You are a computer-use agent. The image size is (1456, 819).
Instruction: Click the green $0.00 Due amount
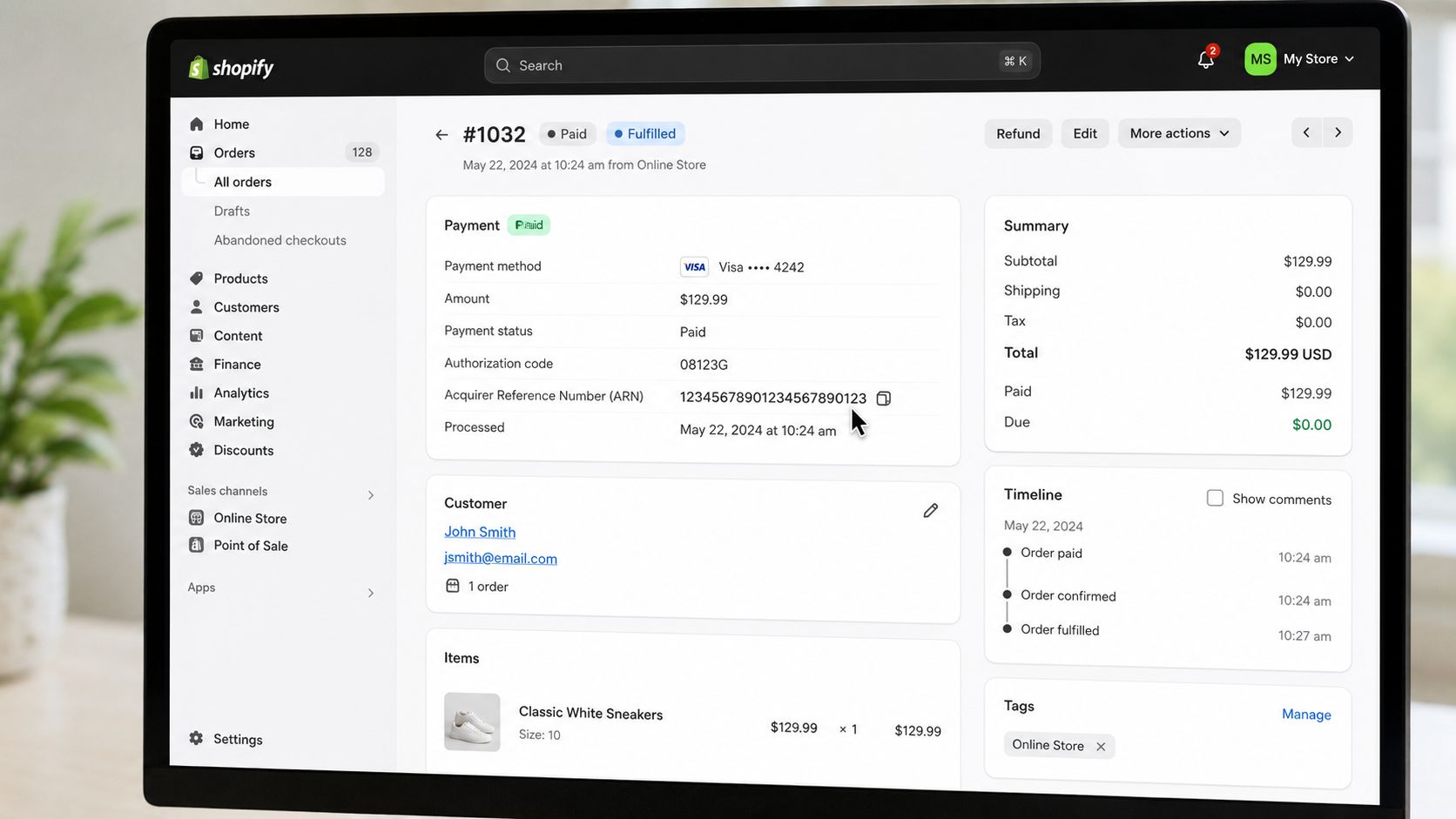[1311, 425]
